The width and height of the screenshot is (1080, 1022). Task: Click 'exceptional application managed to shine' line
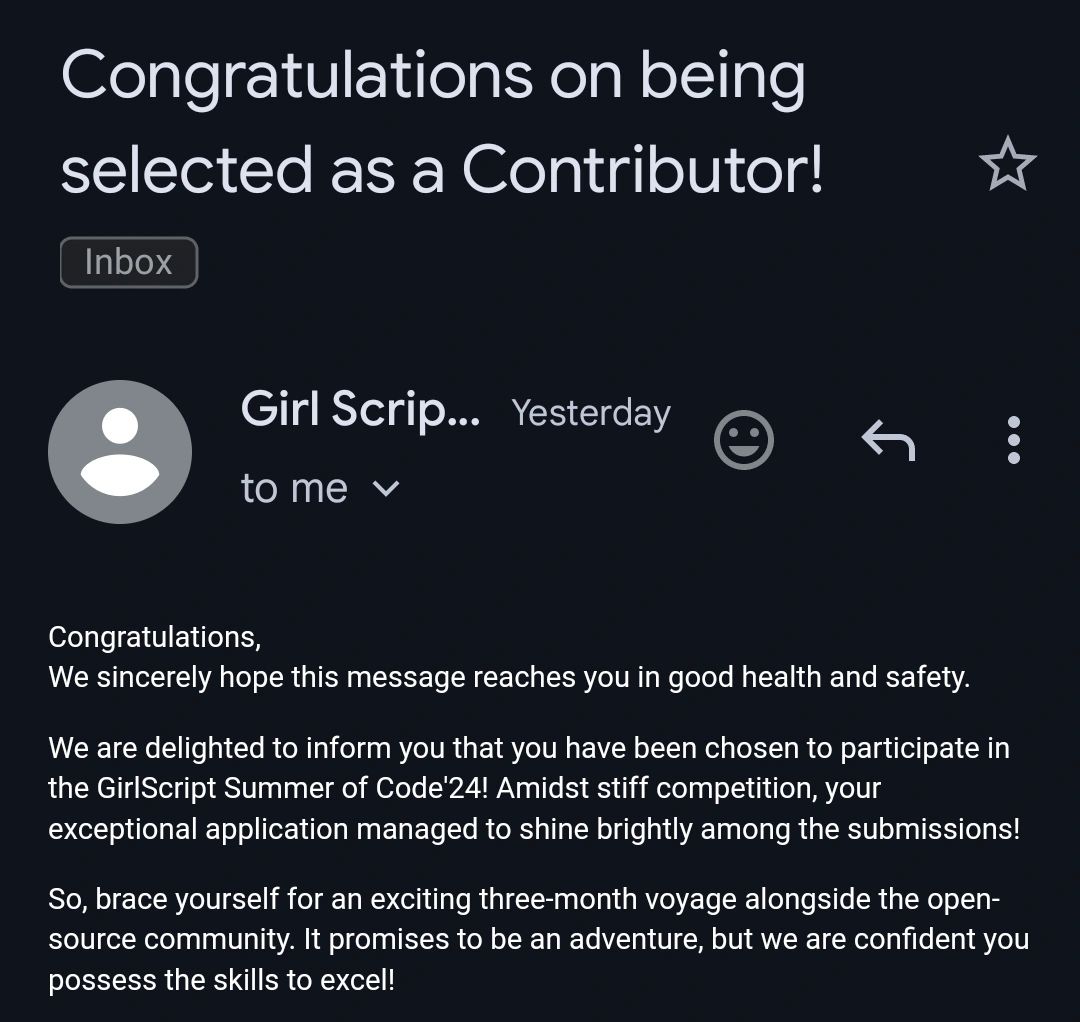(x=534, y=830)
